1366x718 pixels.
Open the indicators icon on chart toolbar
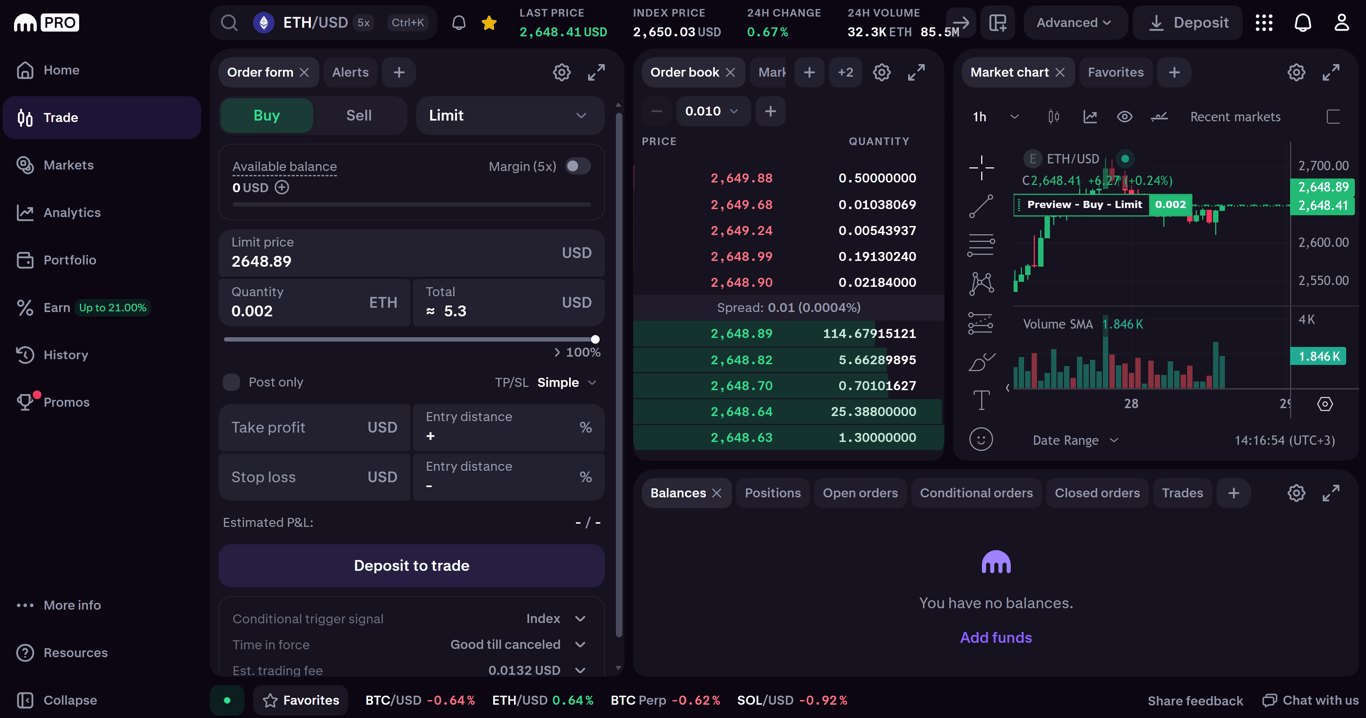tap(1090, 117)
